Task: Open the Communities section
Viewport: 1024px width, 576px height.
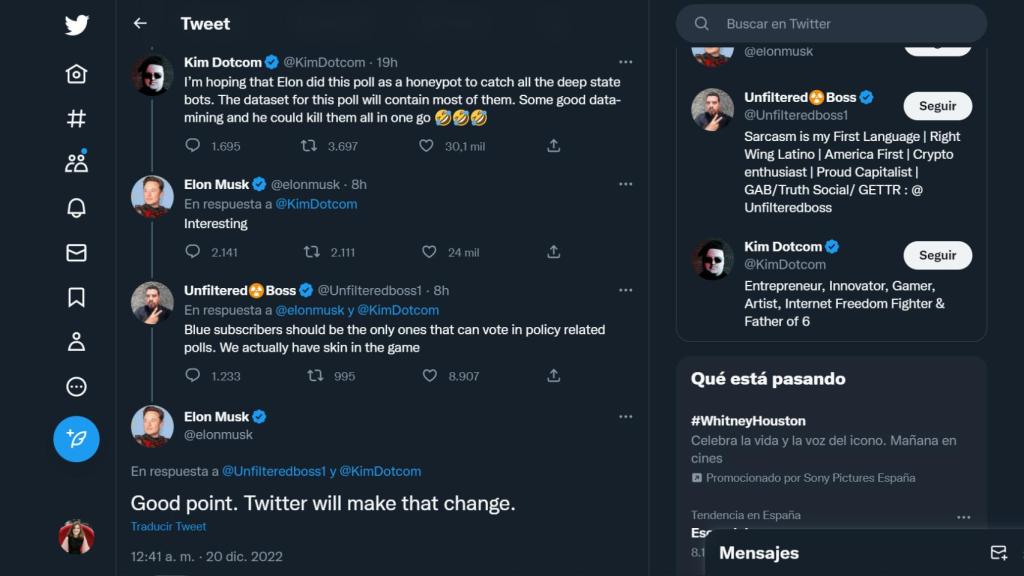Action: pyautogui.click(x=76, y=160)
